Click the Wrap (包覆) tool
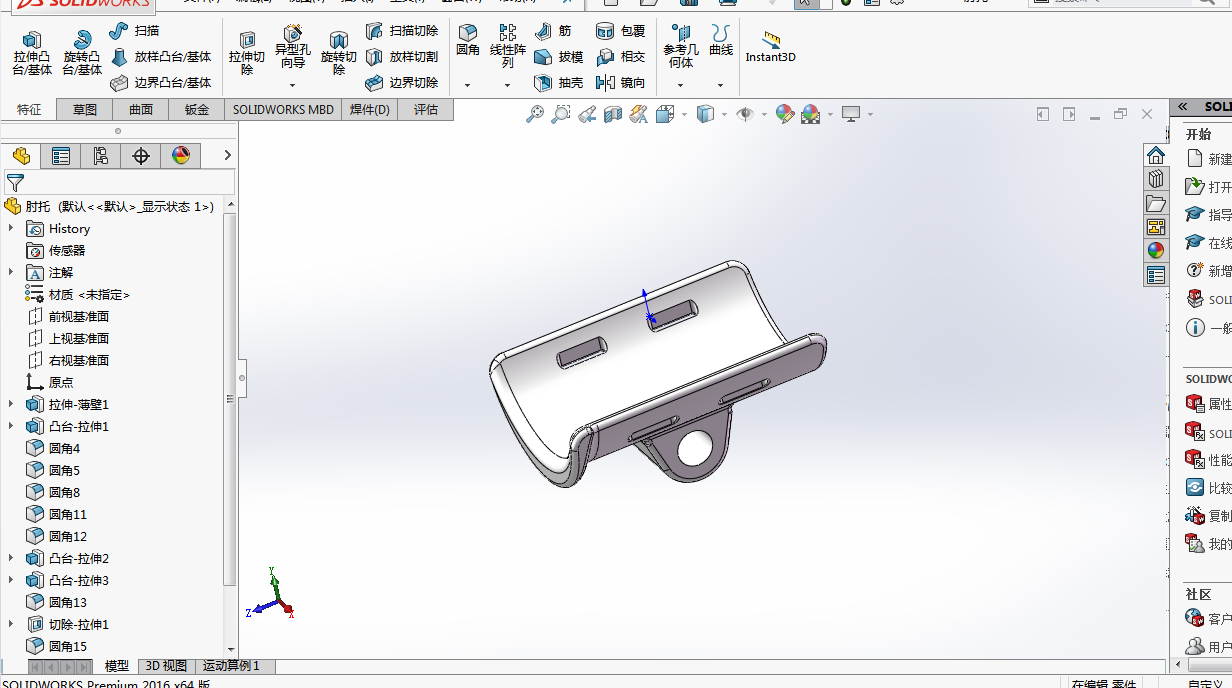Image resolution: width=1232 pixels, height=688 pixels. pyautogui.click(x=620, y=31)
